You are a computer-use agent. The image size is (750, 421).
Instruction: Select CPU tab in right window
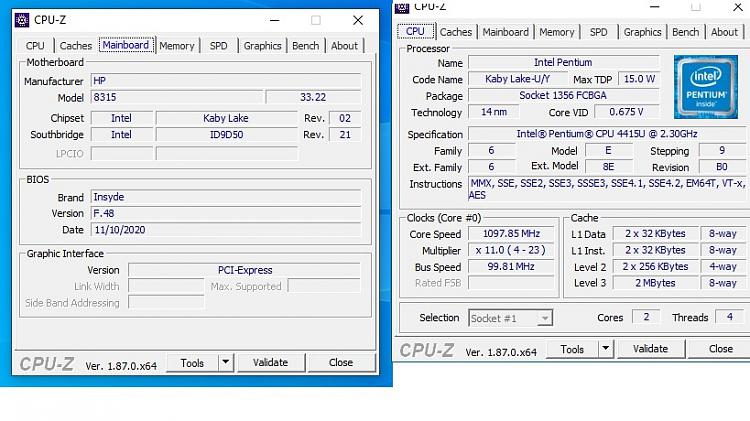click(415, 32)
